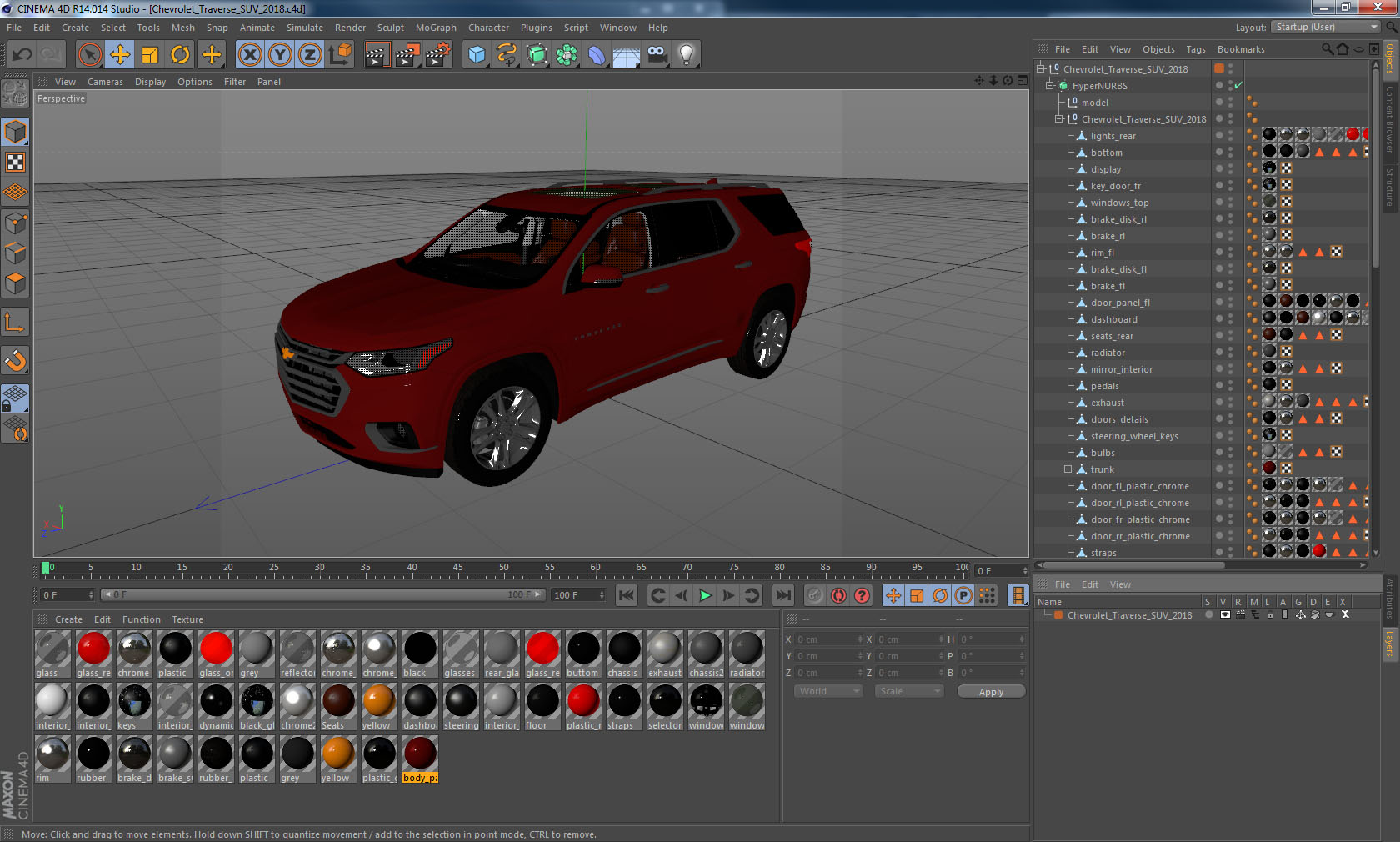Switch to Model mode in left sidebar
This screenshot has height=842, width=1400.
pos(16,132)
